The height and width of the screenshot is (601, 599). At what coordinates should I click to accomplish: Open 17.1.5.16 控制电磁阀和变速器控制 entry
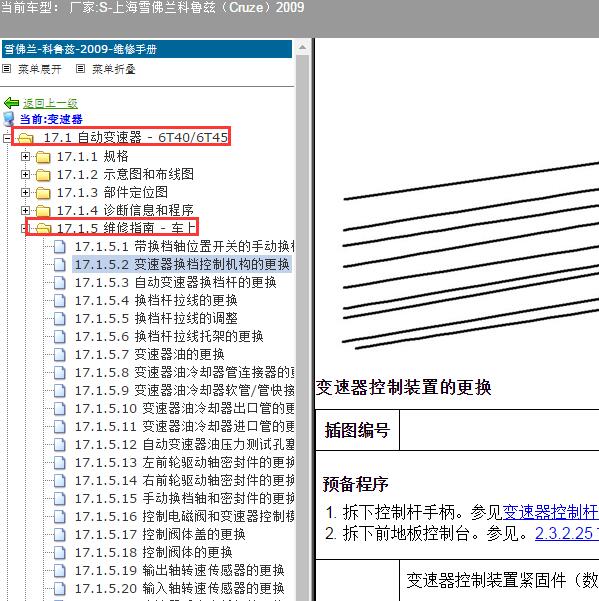pos(184,517)
